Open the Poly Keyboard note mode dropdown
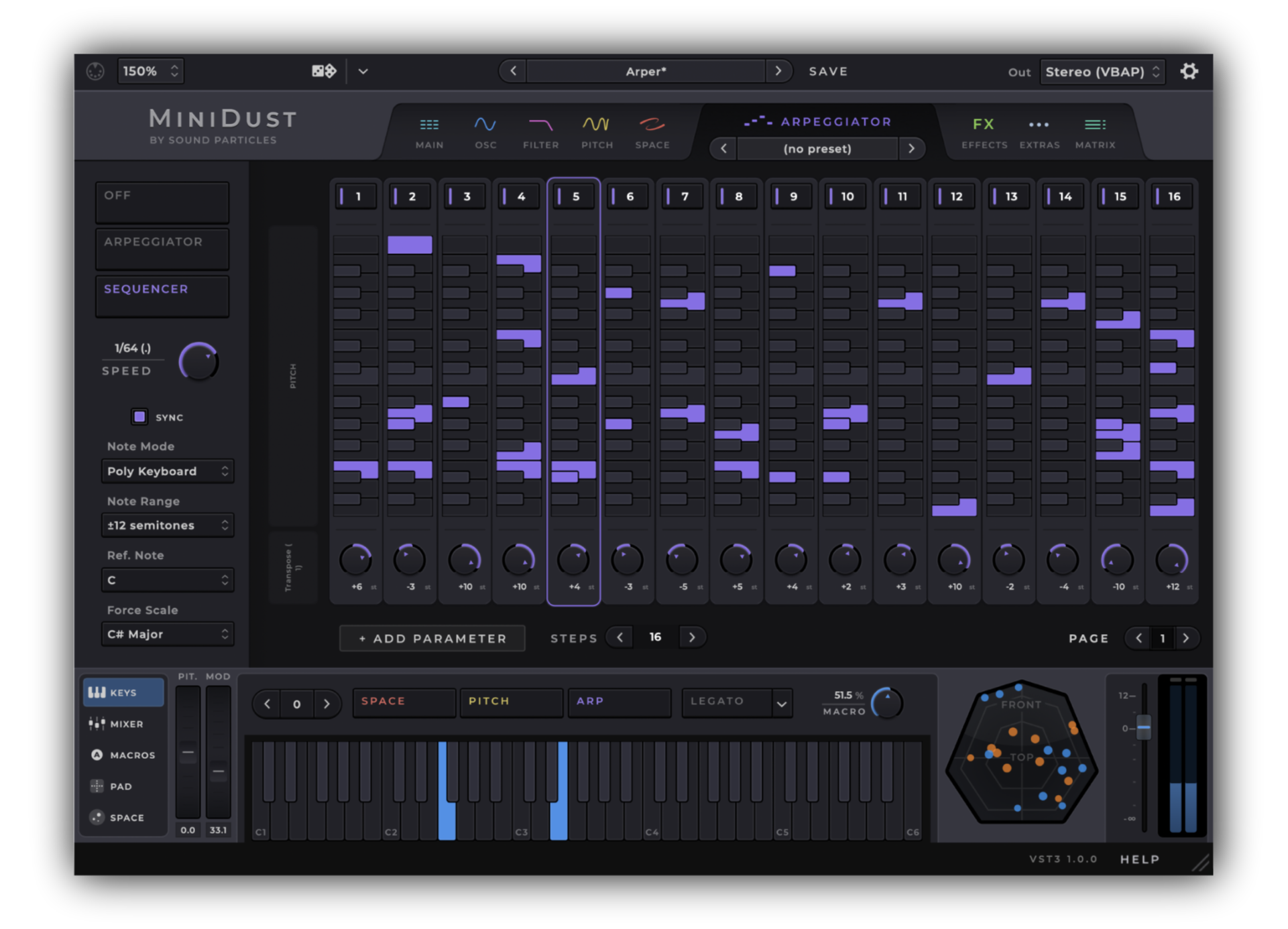 167,471
